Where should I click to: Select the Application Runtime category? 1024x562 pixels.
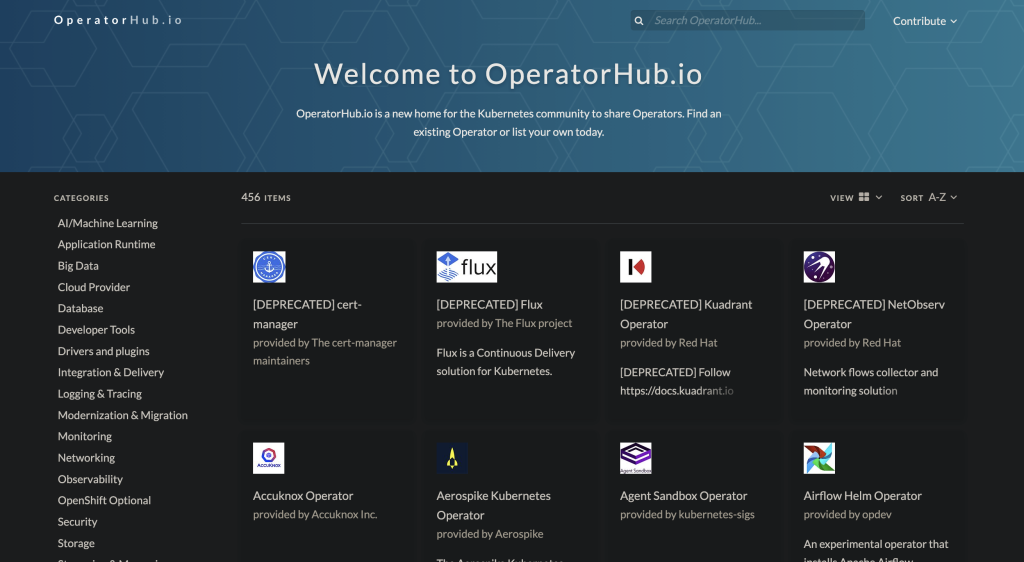coord(106,244)
